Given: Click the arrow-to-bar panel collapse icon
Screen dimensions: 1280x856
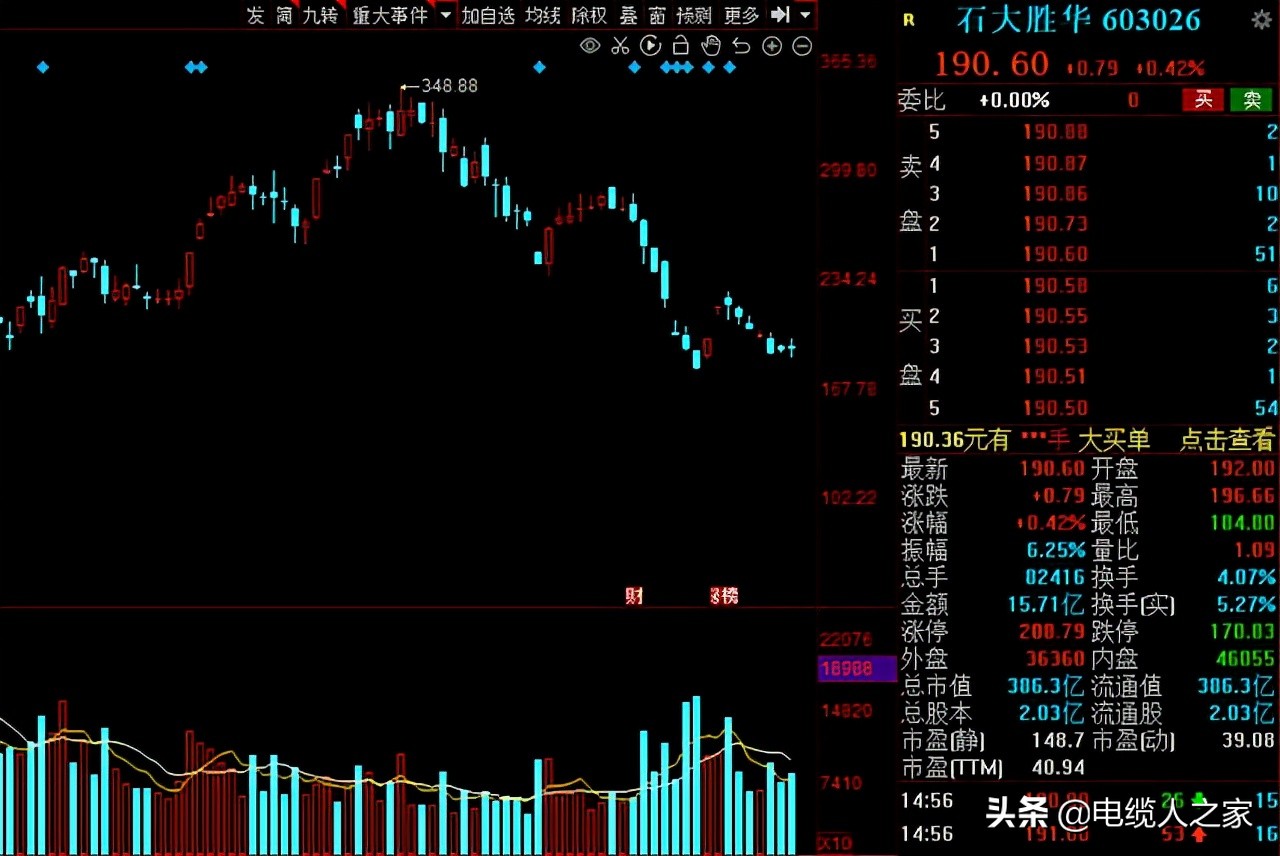Looking at the screenshot, I should 781,15.
